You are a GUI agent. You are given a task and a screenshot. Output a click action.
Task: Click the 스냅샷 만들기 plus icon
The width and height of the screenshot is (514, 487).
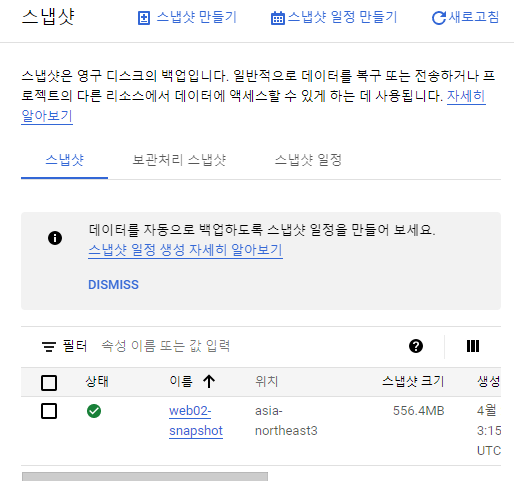pos(144,18)
